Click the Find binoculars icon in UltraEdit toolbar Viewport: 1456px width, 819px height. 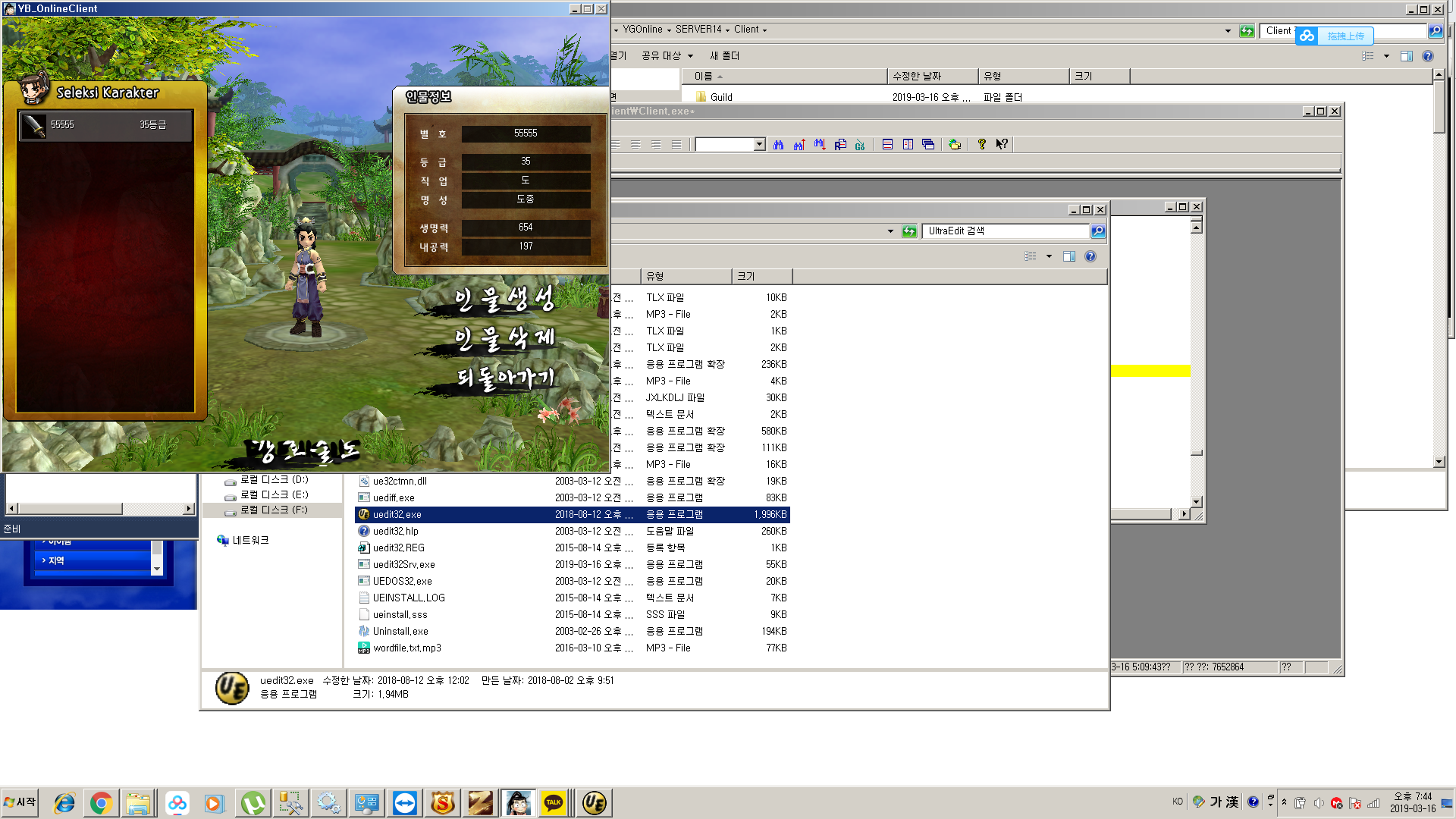[778, 144]
